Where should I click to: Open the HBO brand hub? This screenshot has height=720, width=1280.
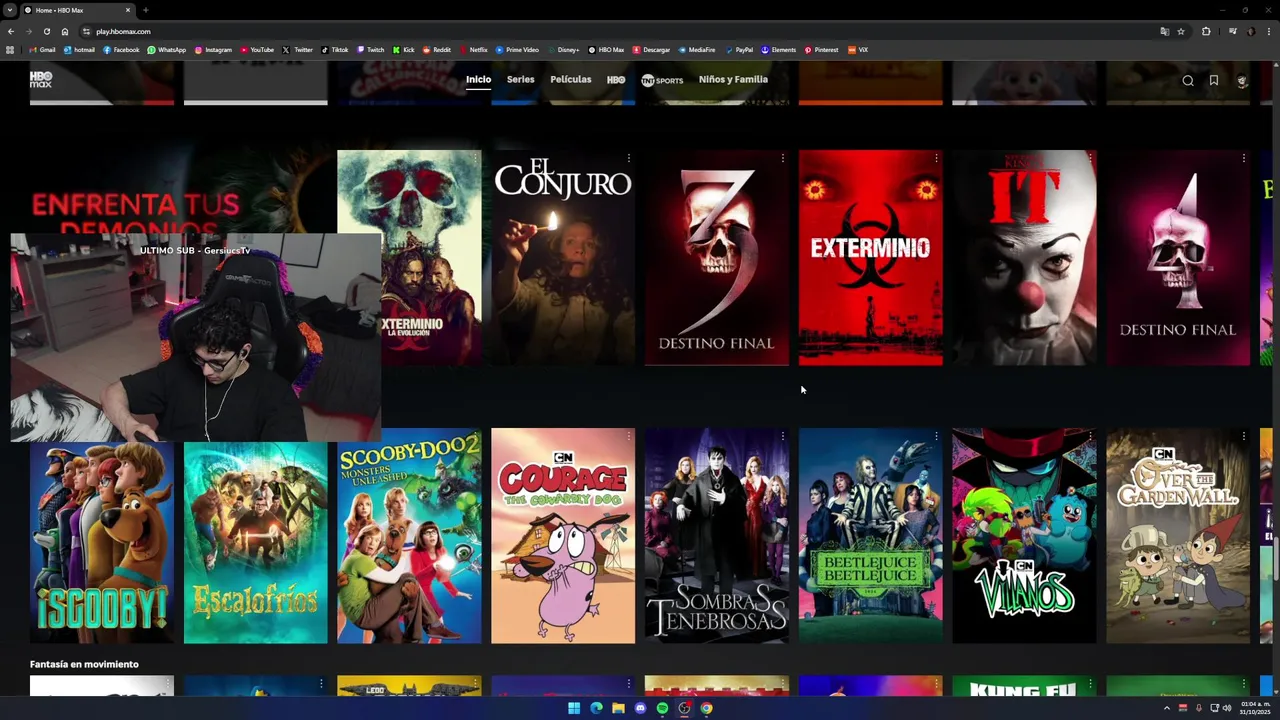(616, 80)
